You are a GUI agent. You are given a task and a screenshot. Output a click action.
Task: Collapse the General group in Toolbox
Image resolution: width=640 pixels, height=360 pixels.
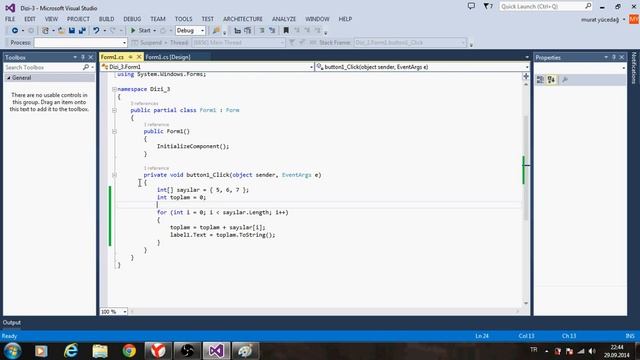pos(9,78)
